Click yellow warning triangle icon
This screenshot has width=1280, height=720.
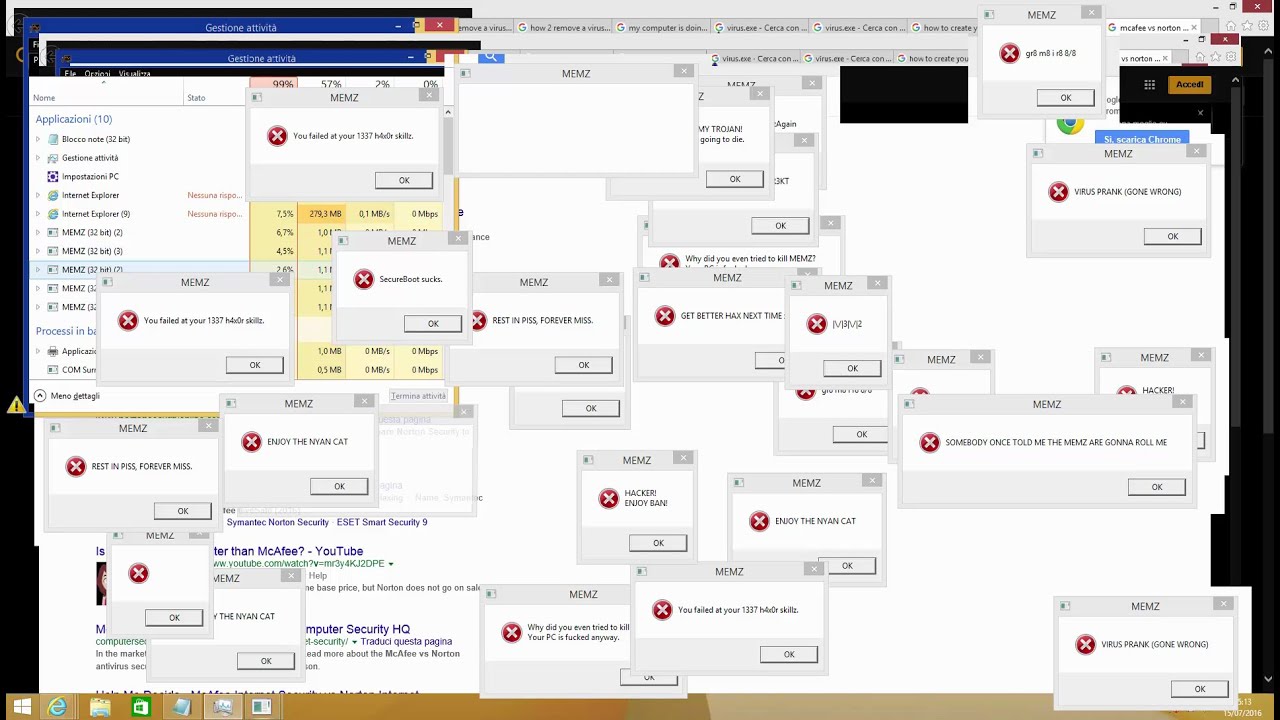point(16,405)
